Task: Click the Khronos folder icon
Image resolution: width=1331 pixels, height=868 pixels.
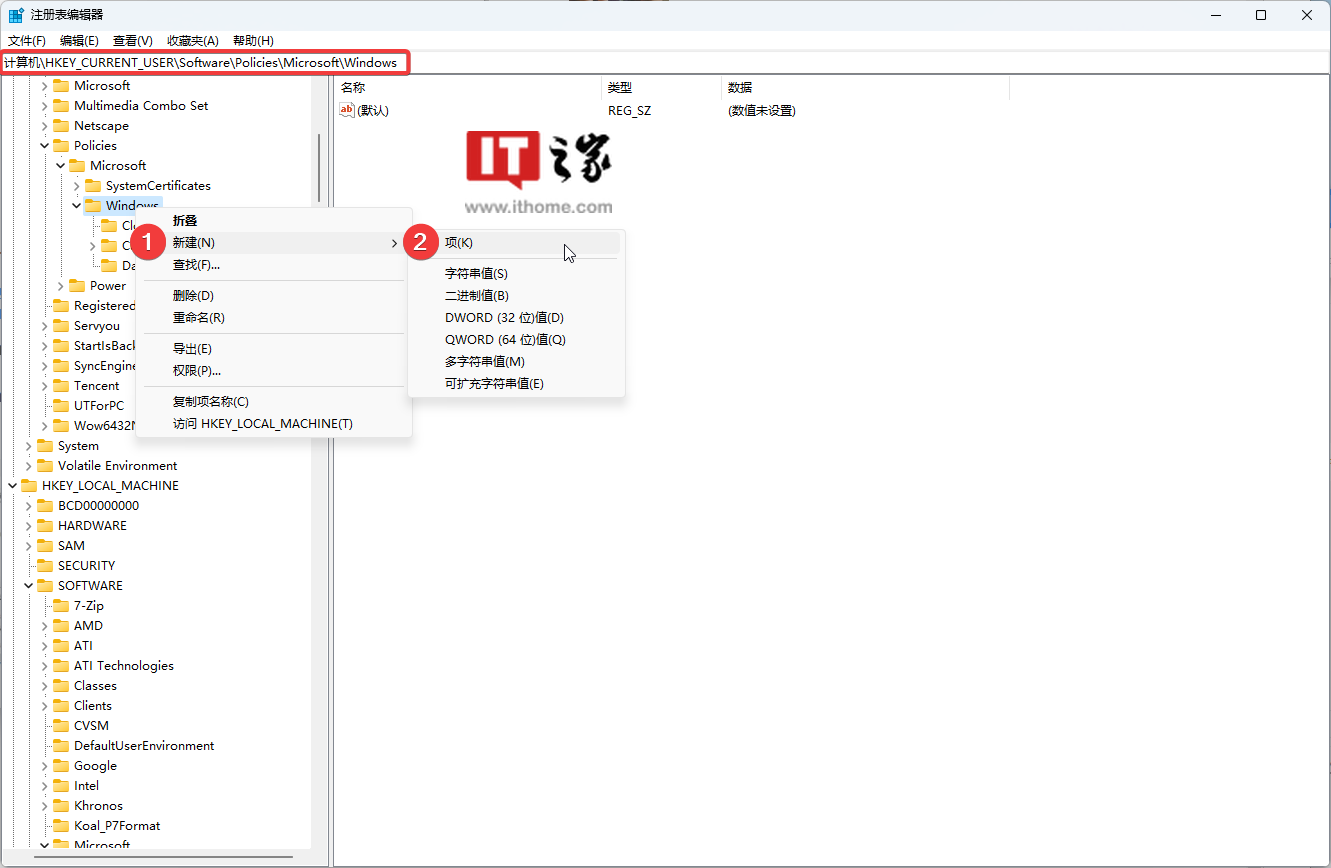Action: pyautogui.click(x=61, y=806)
